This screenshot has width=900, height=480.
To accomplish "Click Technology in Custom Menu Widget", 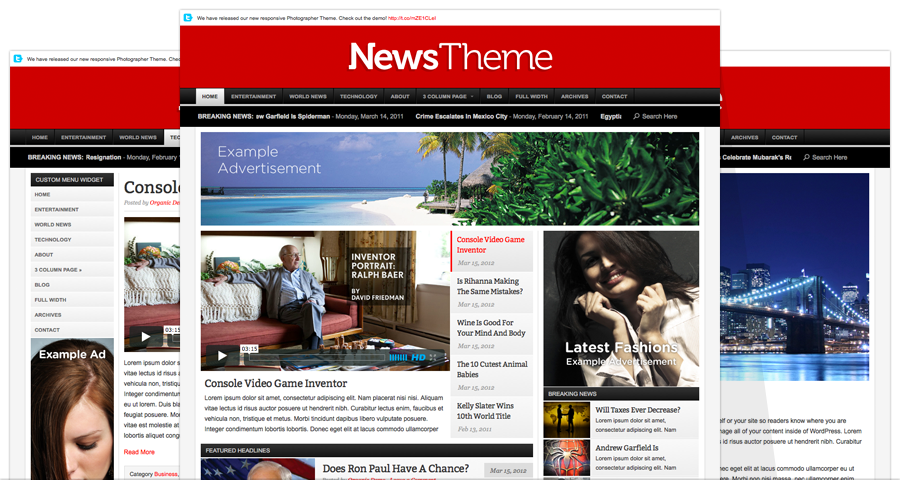I will [72, 239].
